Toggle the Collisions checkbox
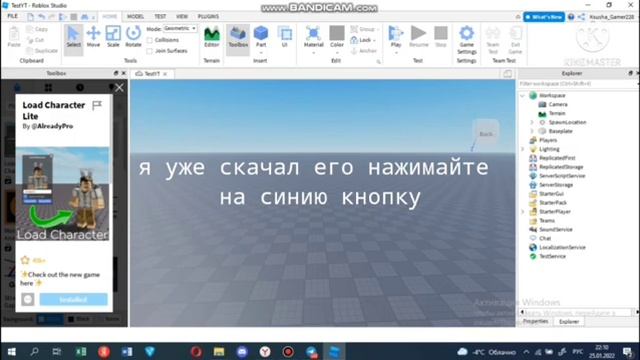Screen dimensions: 640x360 [x=150, y=40]
